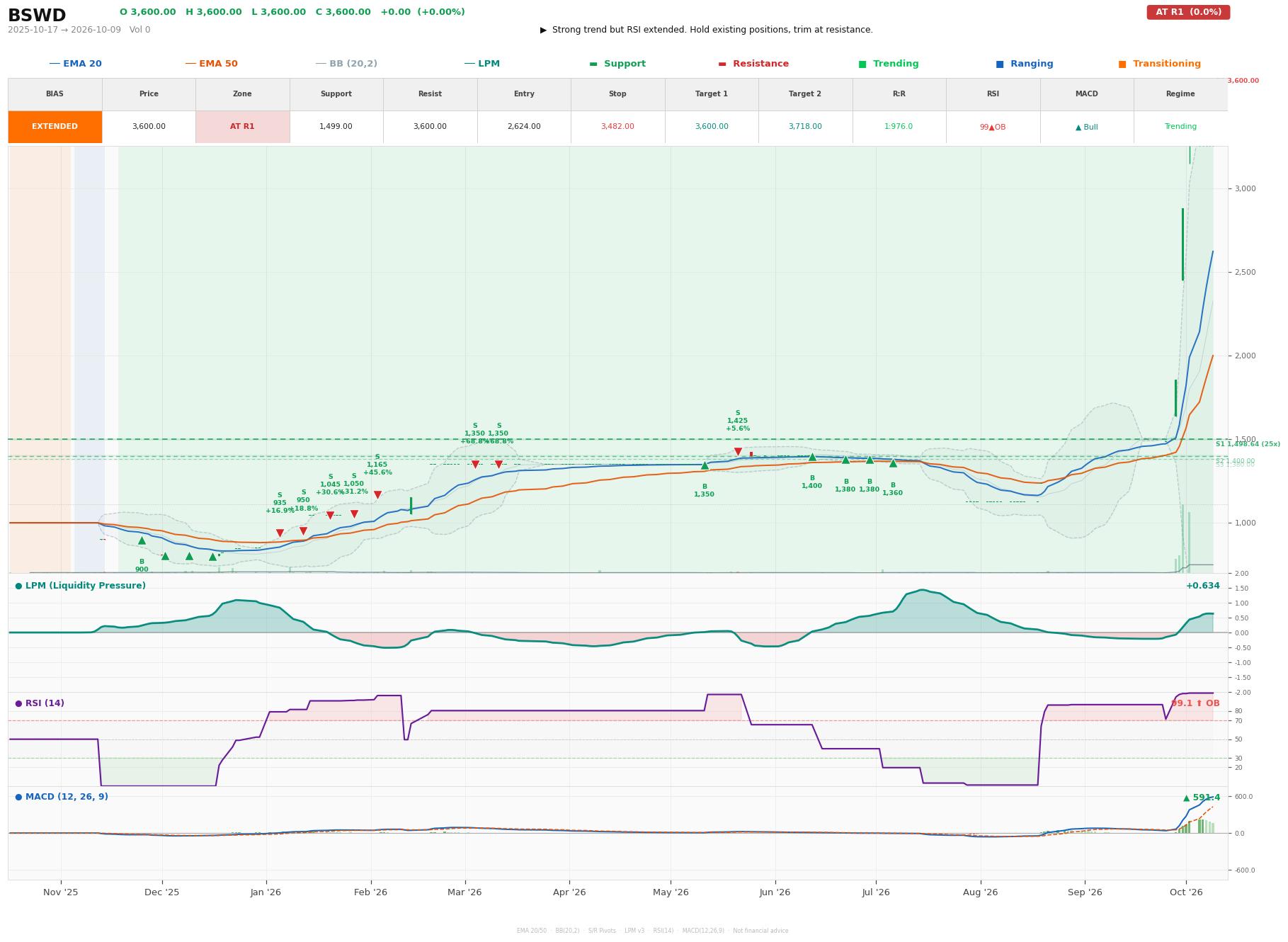Click the Oct '26 axis label
Screen dimensions: 1288x942
tap(1186, 892)
